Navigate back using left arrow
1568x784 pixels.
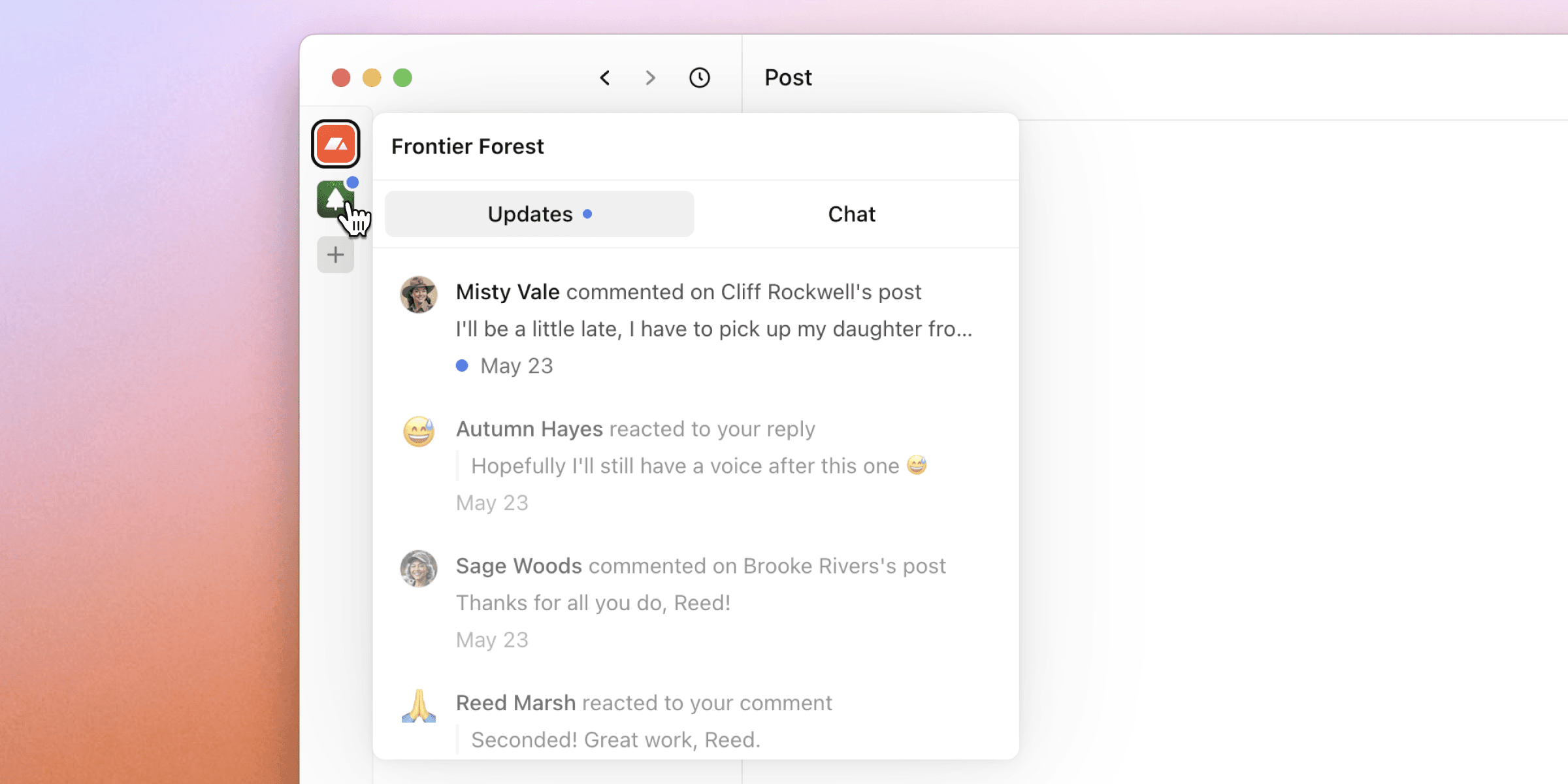pos(605,78)
